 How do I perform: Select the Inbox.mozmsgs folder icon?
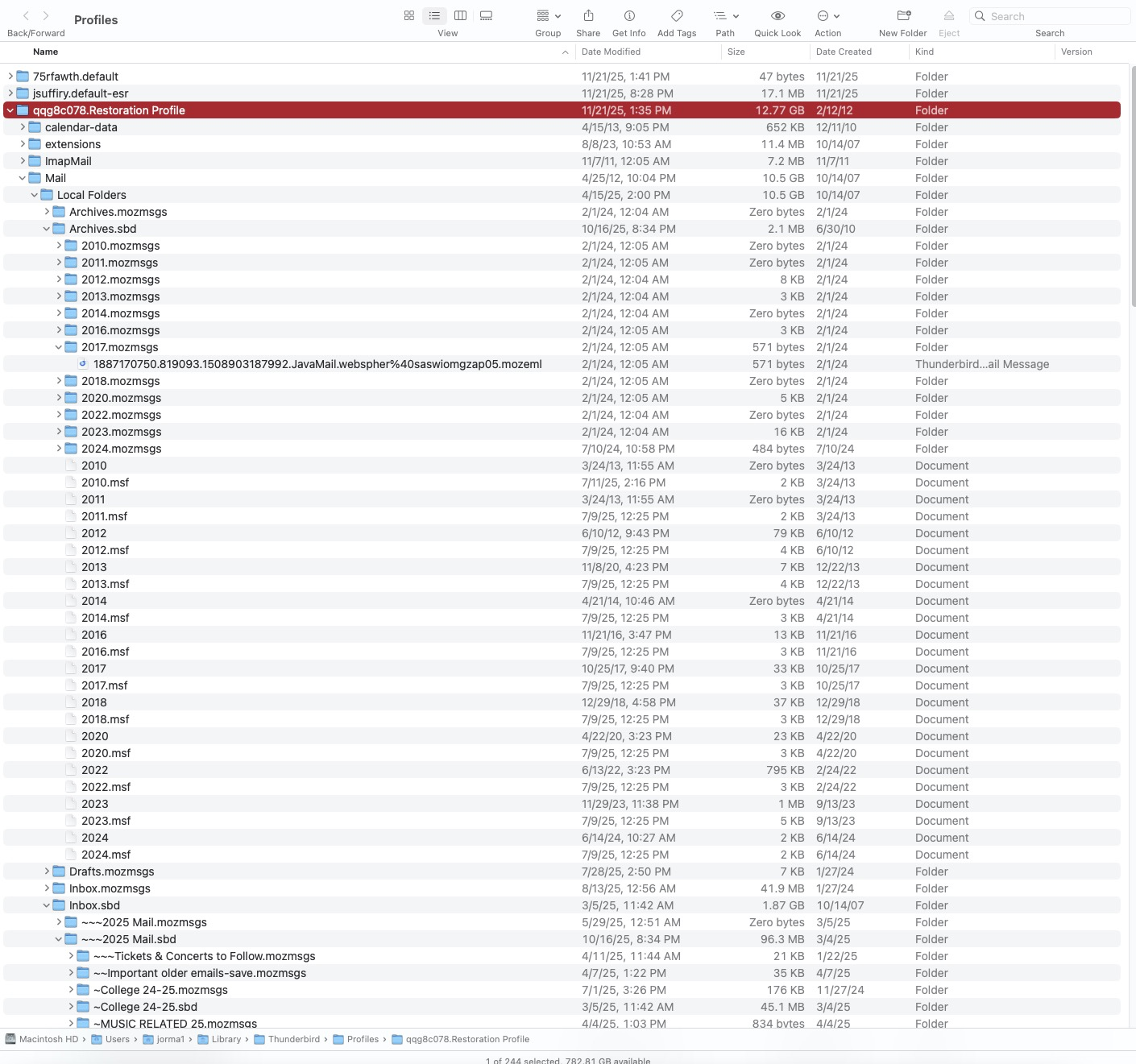[x=59, y=888]
